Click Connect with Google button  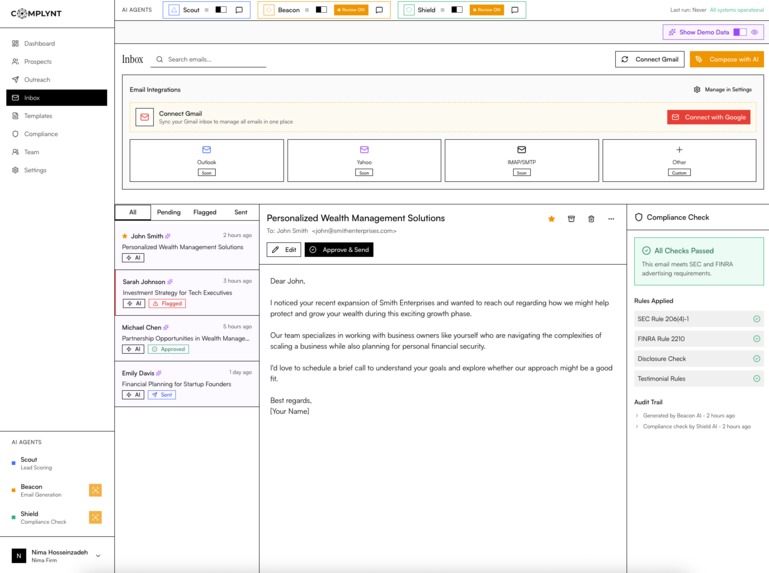(x=708, y=117)
